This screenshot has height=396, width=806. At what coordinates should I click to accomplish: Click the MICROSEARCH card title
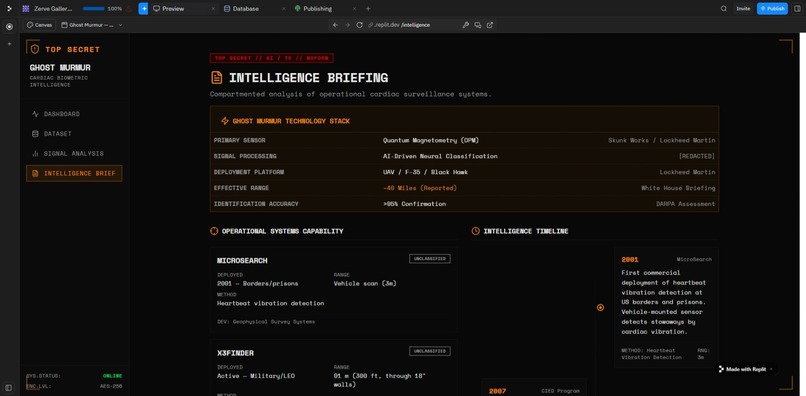coord(242,261)
